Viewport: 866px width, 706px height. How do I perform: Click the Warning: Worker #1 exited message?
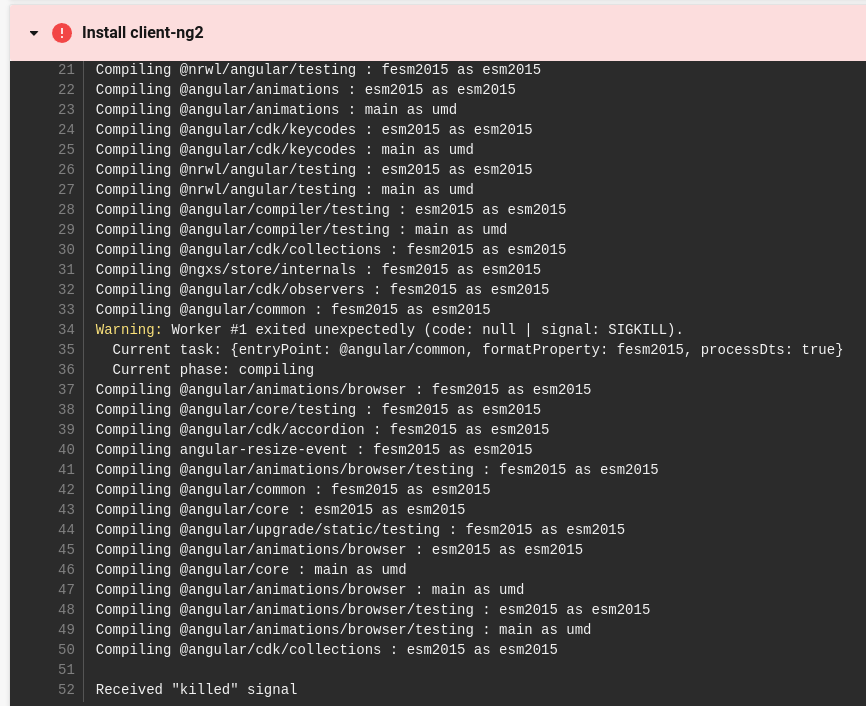[389, 330]
